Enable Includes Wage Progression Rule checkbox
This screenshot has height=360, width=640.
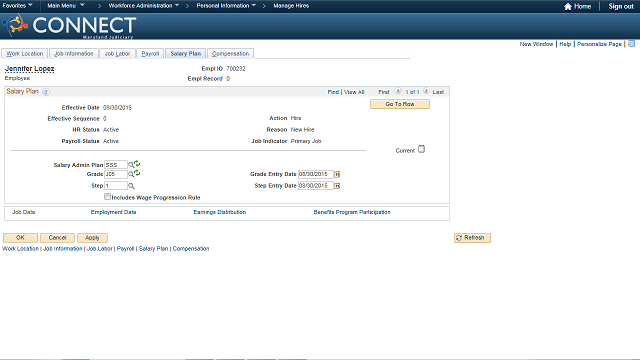(x=107, y=197)
